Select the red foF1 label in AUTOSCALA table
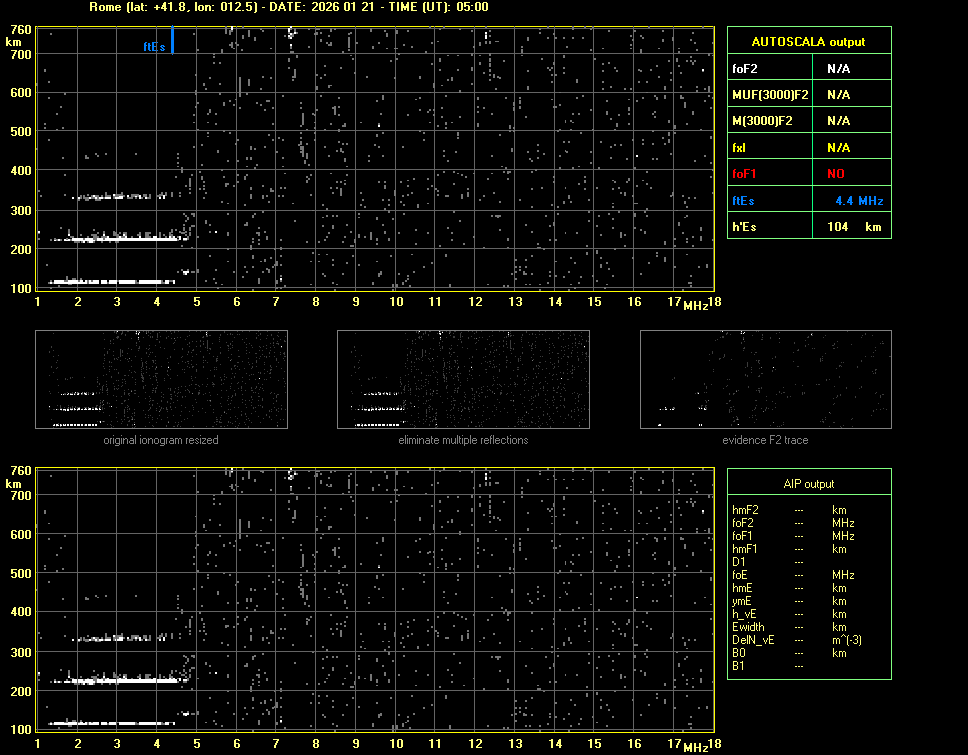968x755 pixels. (746, 174)
